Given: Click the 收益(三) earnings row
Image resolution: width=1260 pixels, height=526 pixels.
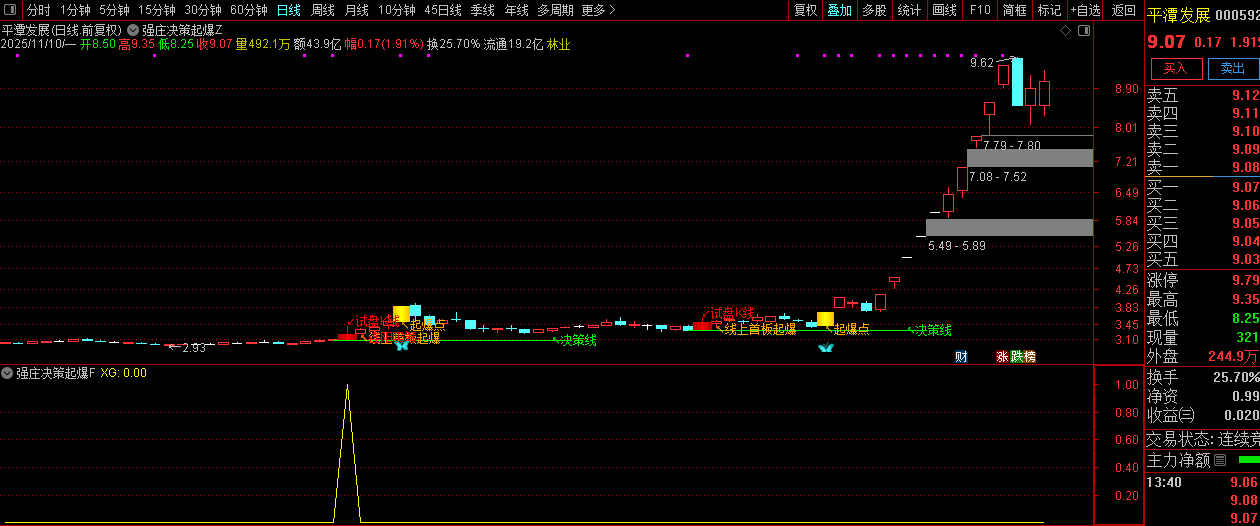Looking at the screenshot, I should point(1202,415).
